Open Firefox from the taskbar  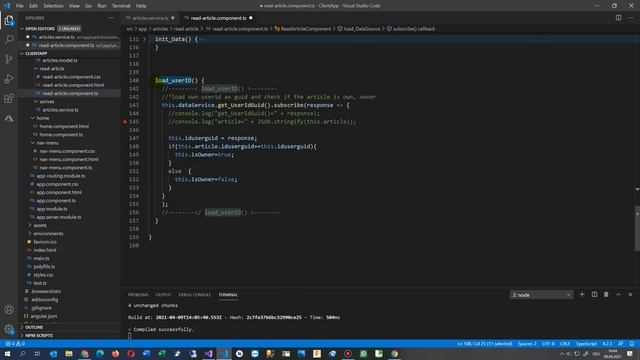[116, 353]
